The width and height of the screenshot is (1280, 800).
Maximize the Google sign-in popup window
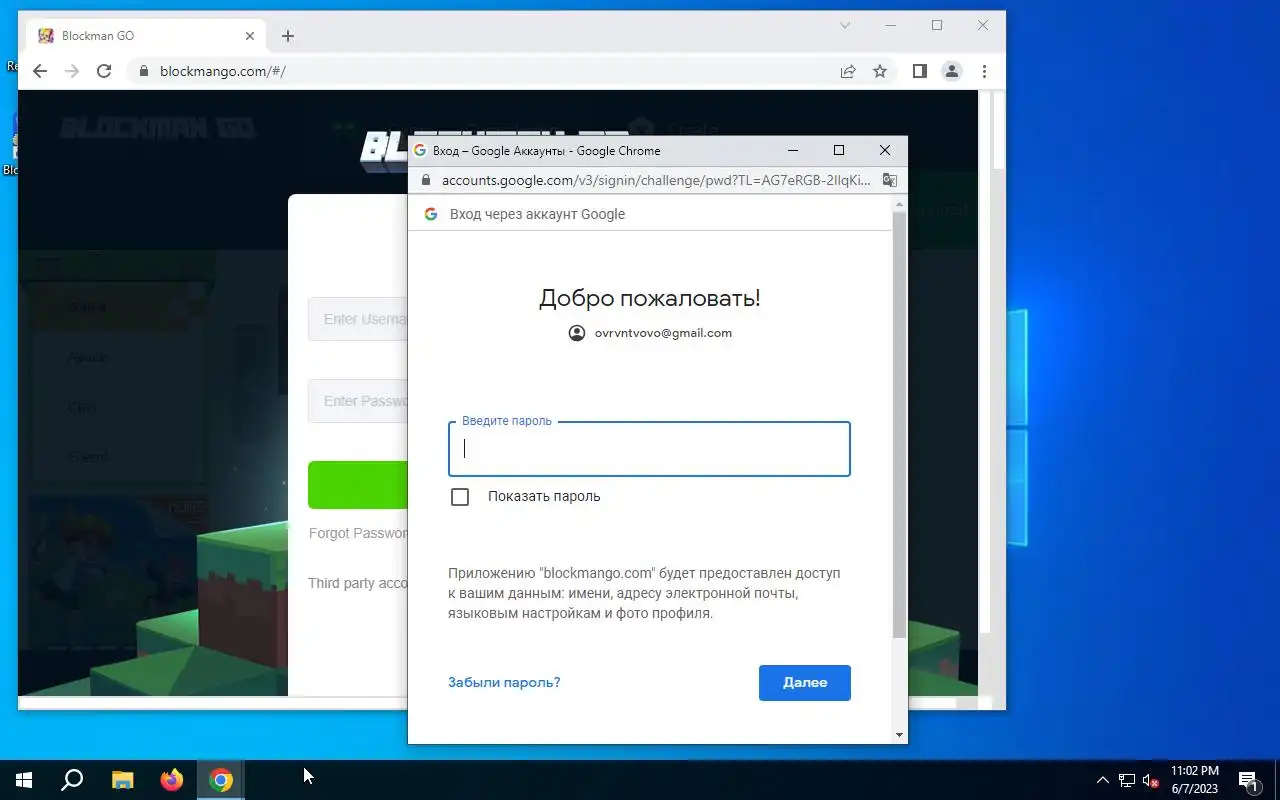click(x=839, y=151)
